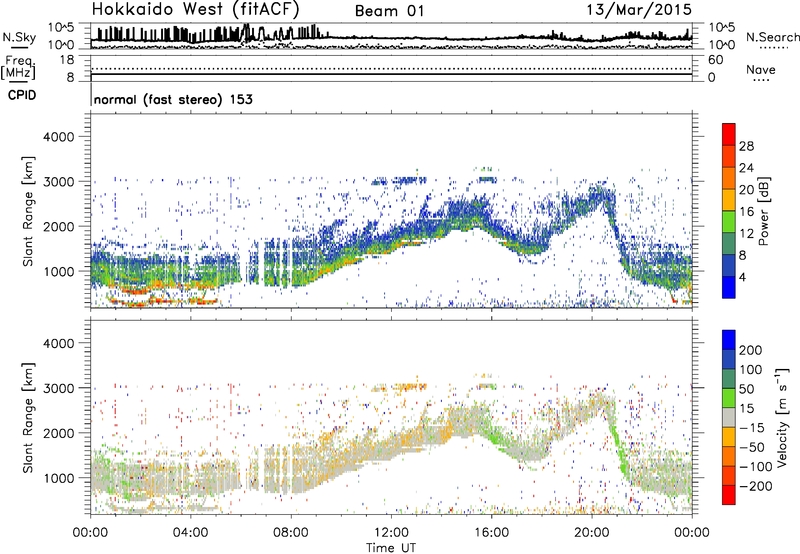Click the '24' value on Power color bar
Screen dimensions: 800x554
click(746, 168)
